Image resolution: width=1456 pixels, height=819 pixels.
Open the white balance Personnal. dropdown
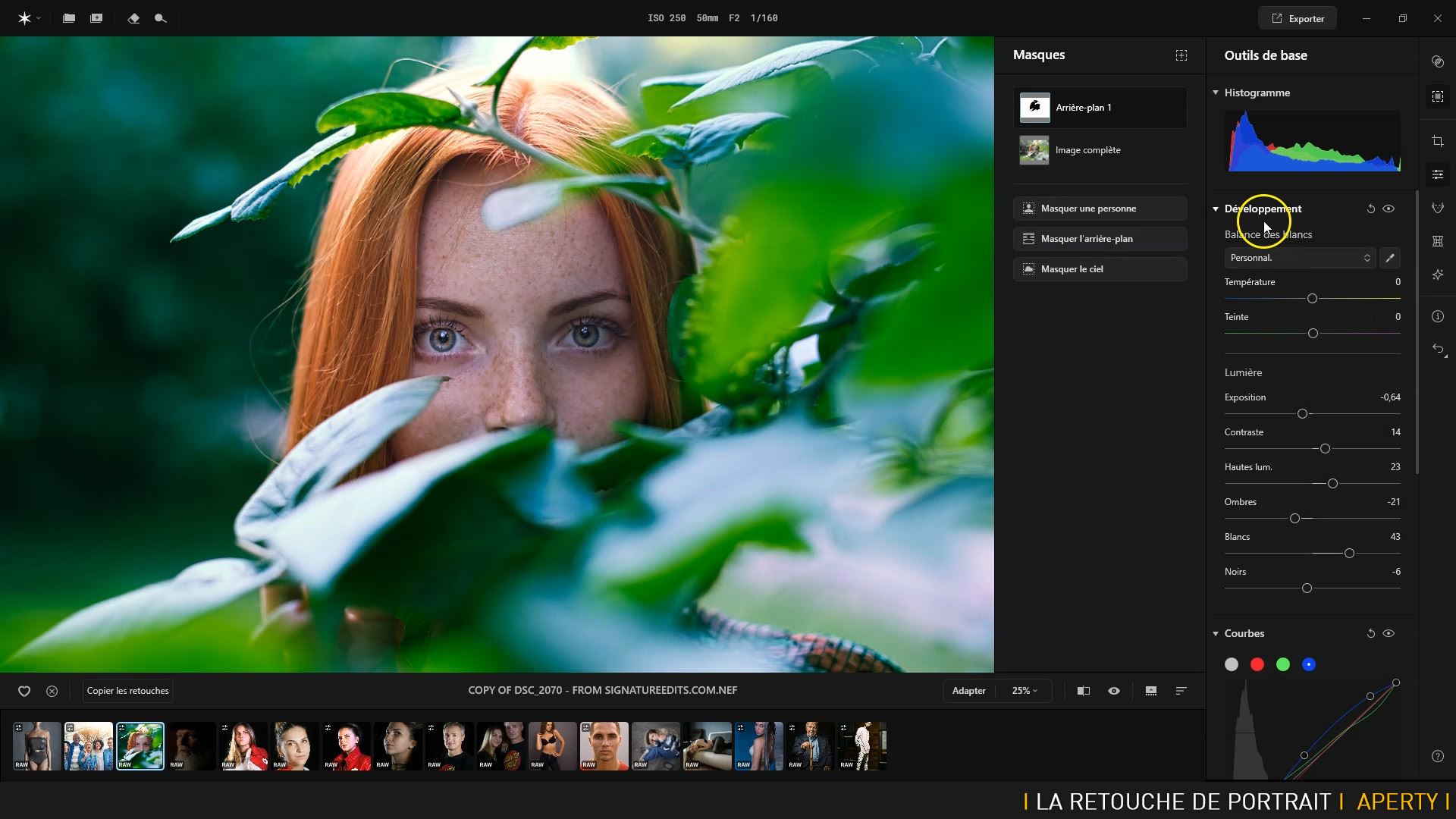(x=1299, y=258)
